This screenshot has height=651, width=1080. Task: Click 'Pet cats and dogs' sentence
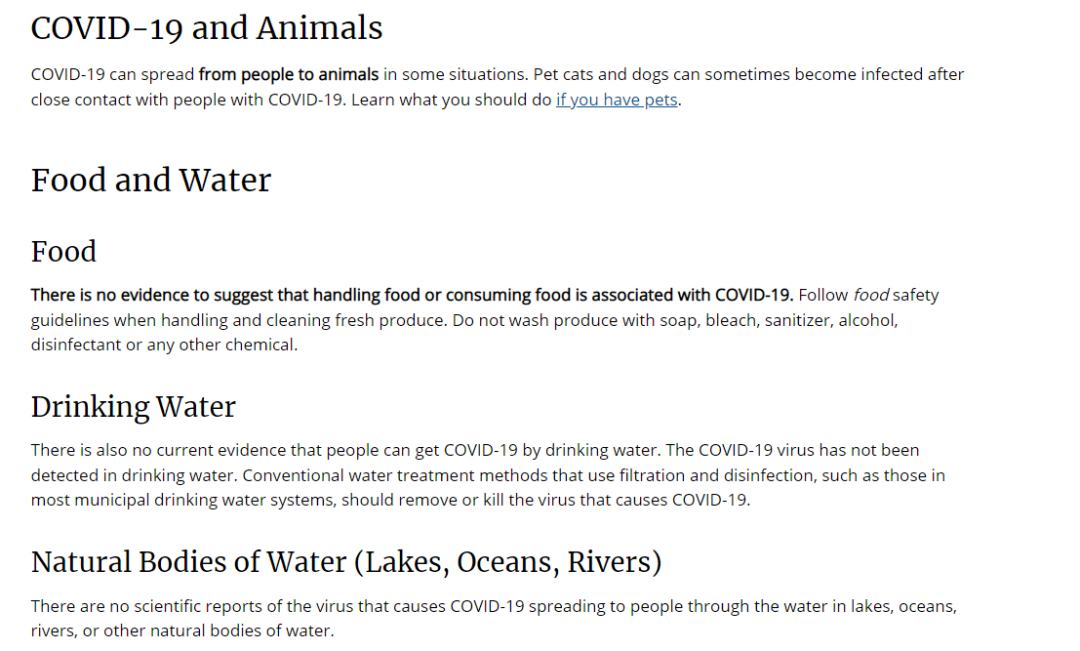[x=748, y=74]
